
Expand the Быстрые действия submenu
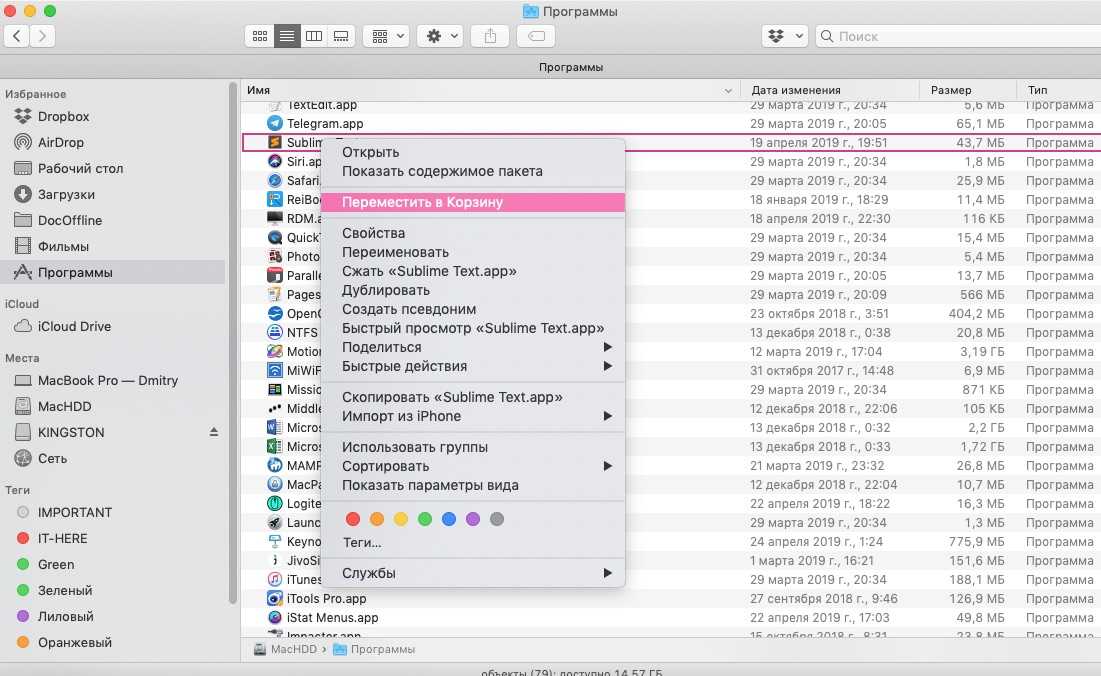pyautogui.click(x=473, y=366)
